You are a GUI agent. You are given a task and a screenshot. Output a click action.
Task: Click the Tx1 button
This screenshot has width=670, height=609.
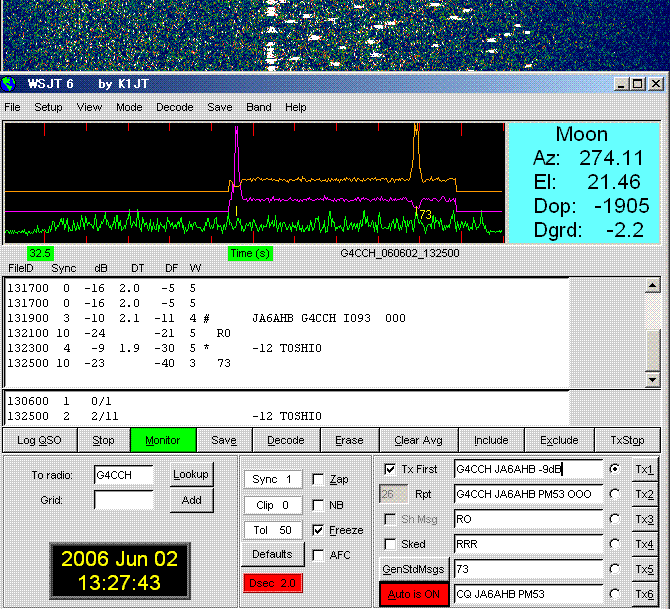click(645, 469)
